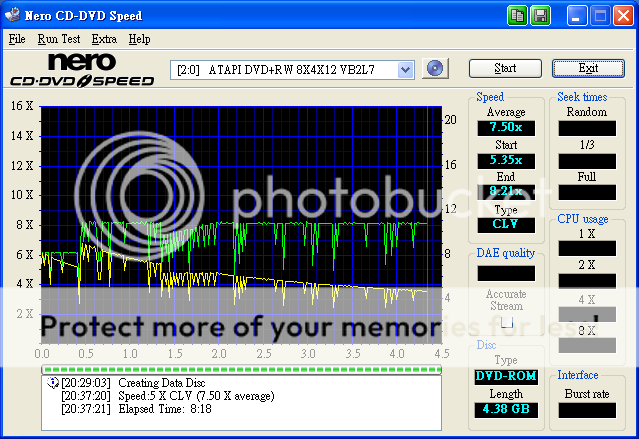Select the Elapsed Time log line
The width and height of the screenshot is (639, 439).
pyautogui.click(x=164, y=408)
